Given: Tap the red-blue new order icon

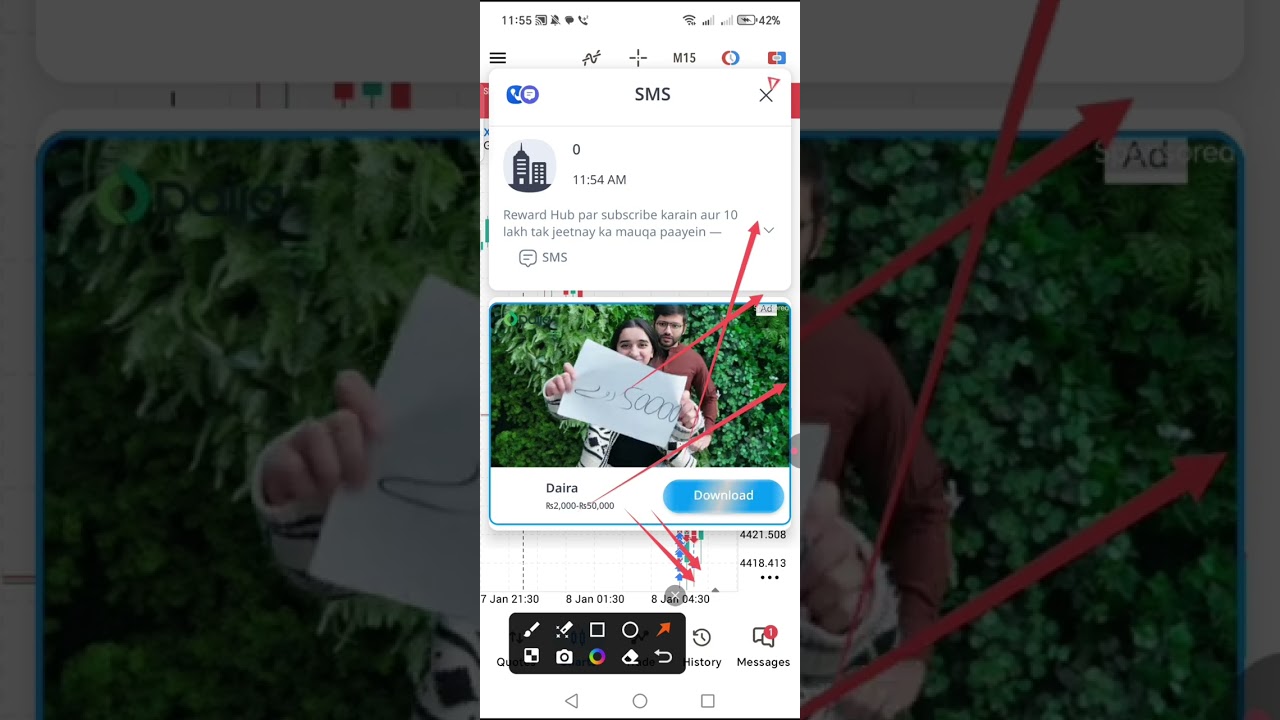Looking at the screenshot, I should tap(776, 58).
